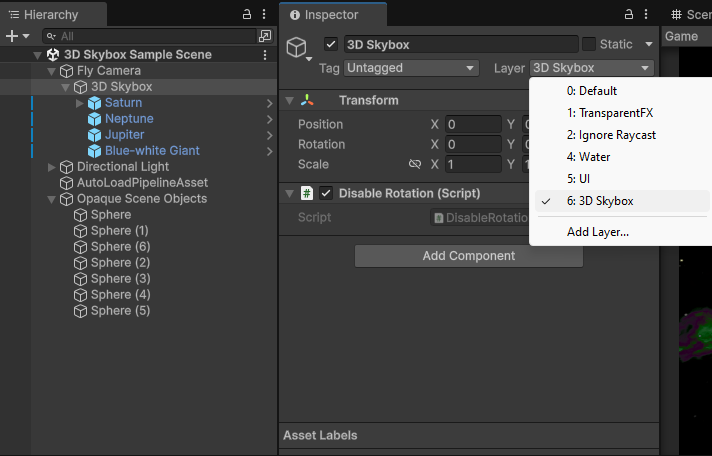
Task: Click the GameObject cube icon picker in Inspector
Action: [296, 47]
